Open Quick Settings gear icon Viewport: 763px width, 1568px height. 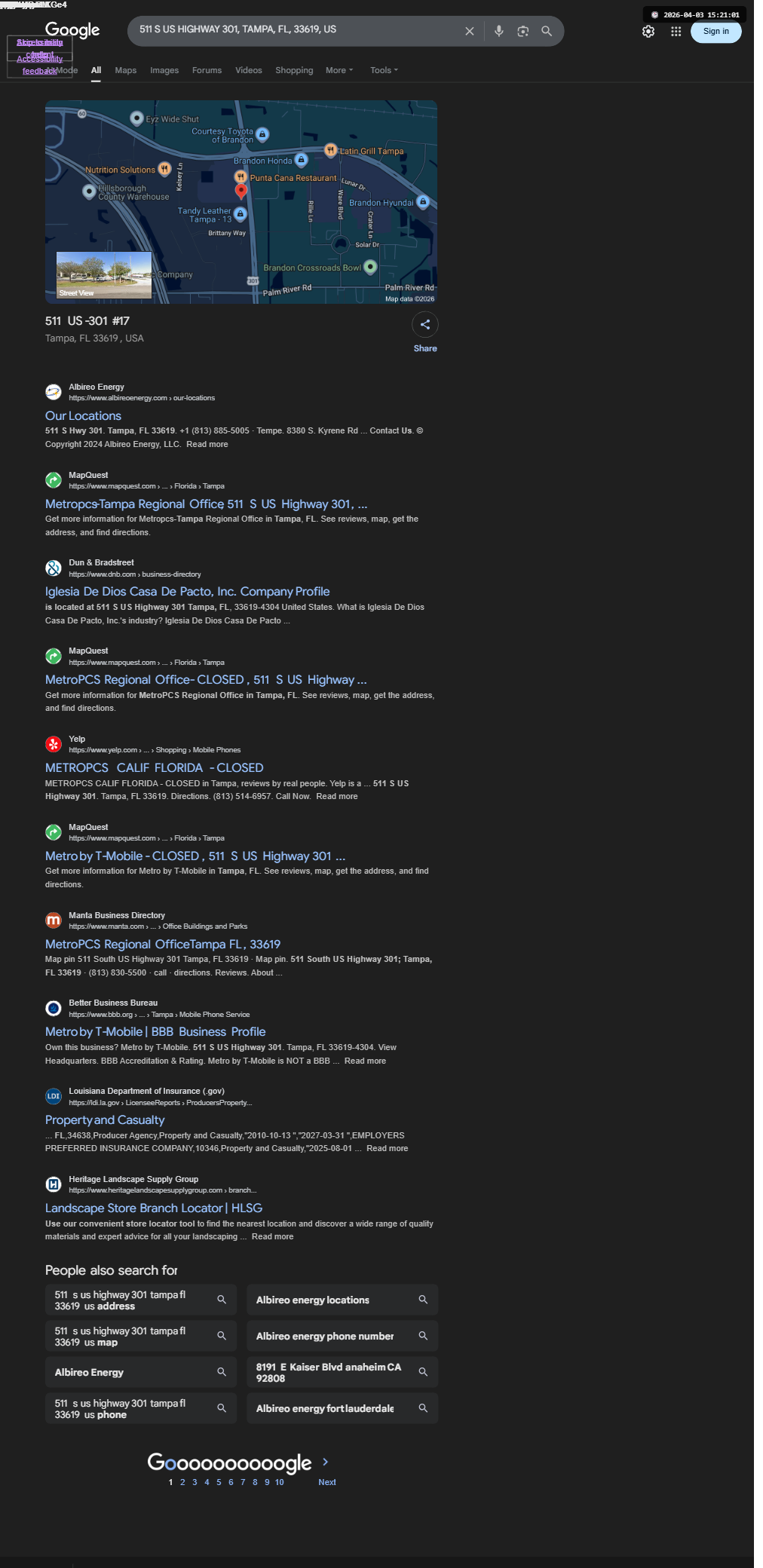(x=648, y=32)
